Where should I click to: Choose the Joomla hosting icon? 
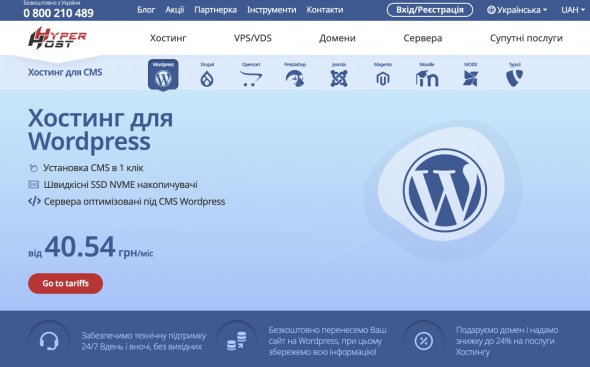[x=339, y=75]
